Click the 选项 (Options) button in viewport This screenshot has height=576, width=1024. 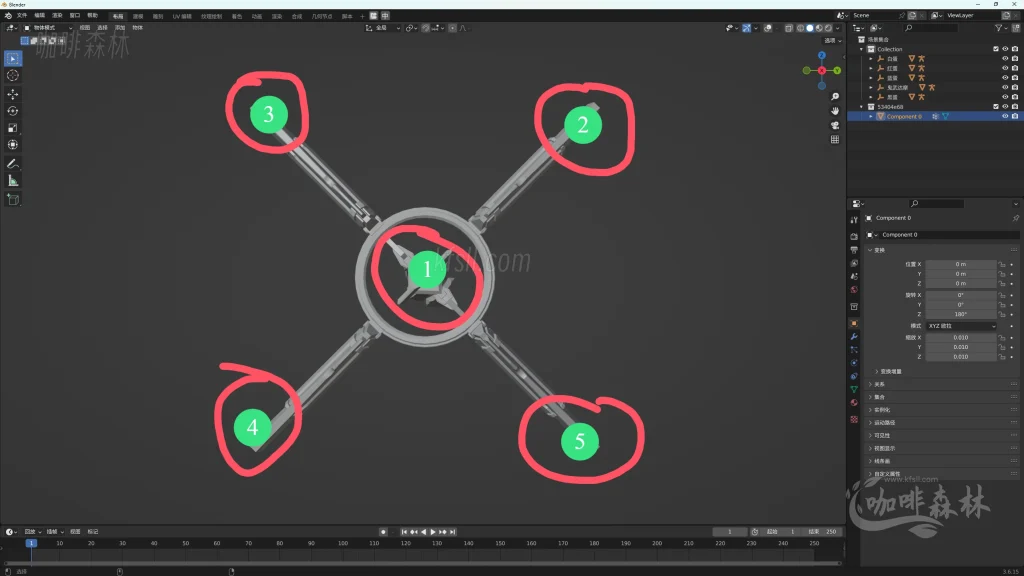[829, 40]
